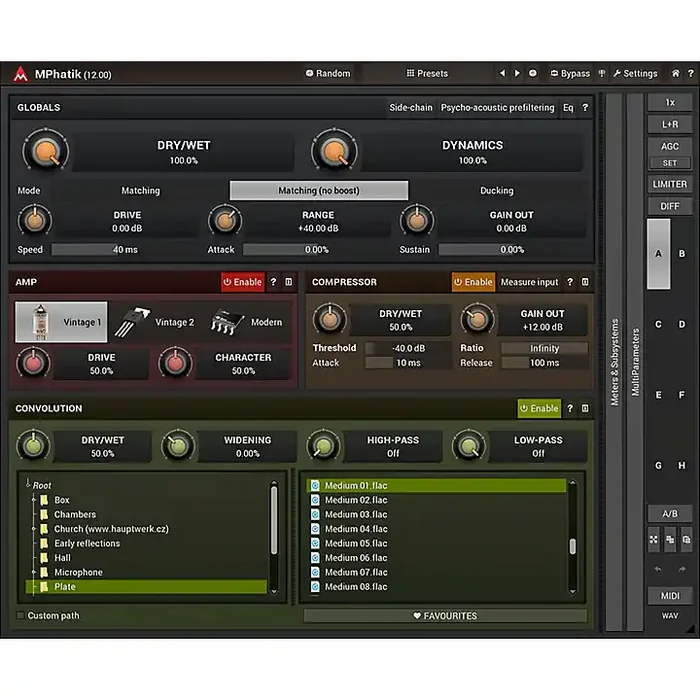Open the Favourites button

[x=445, y=616]
